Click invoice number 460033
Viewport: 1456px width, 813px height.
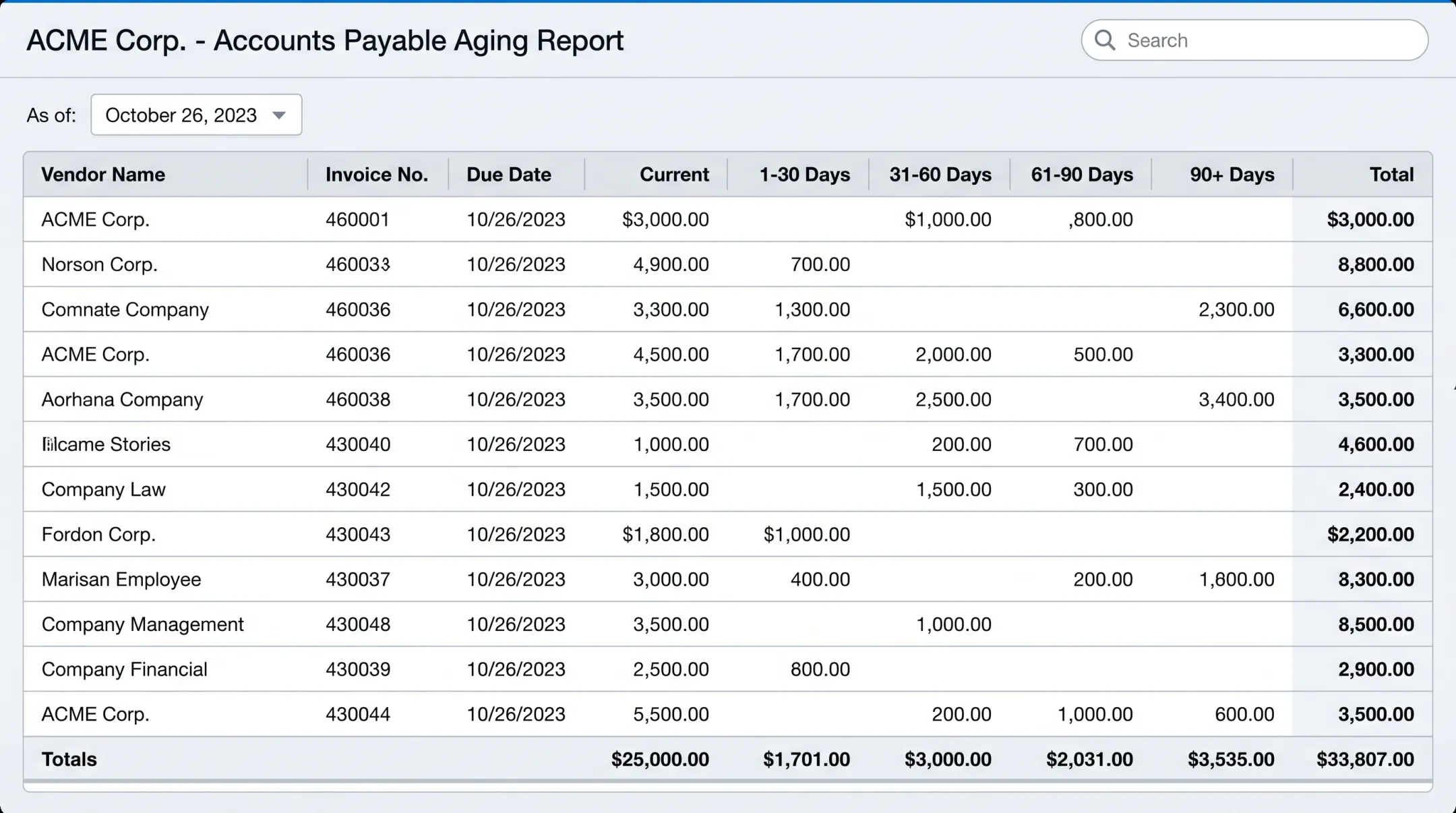click(357, 264)
